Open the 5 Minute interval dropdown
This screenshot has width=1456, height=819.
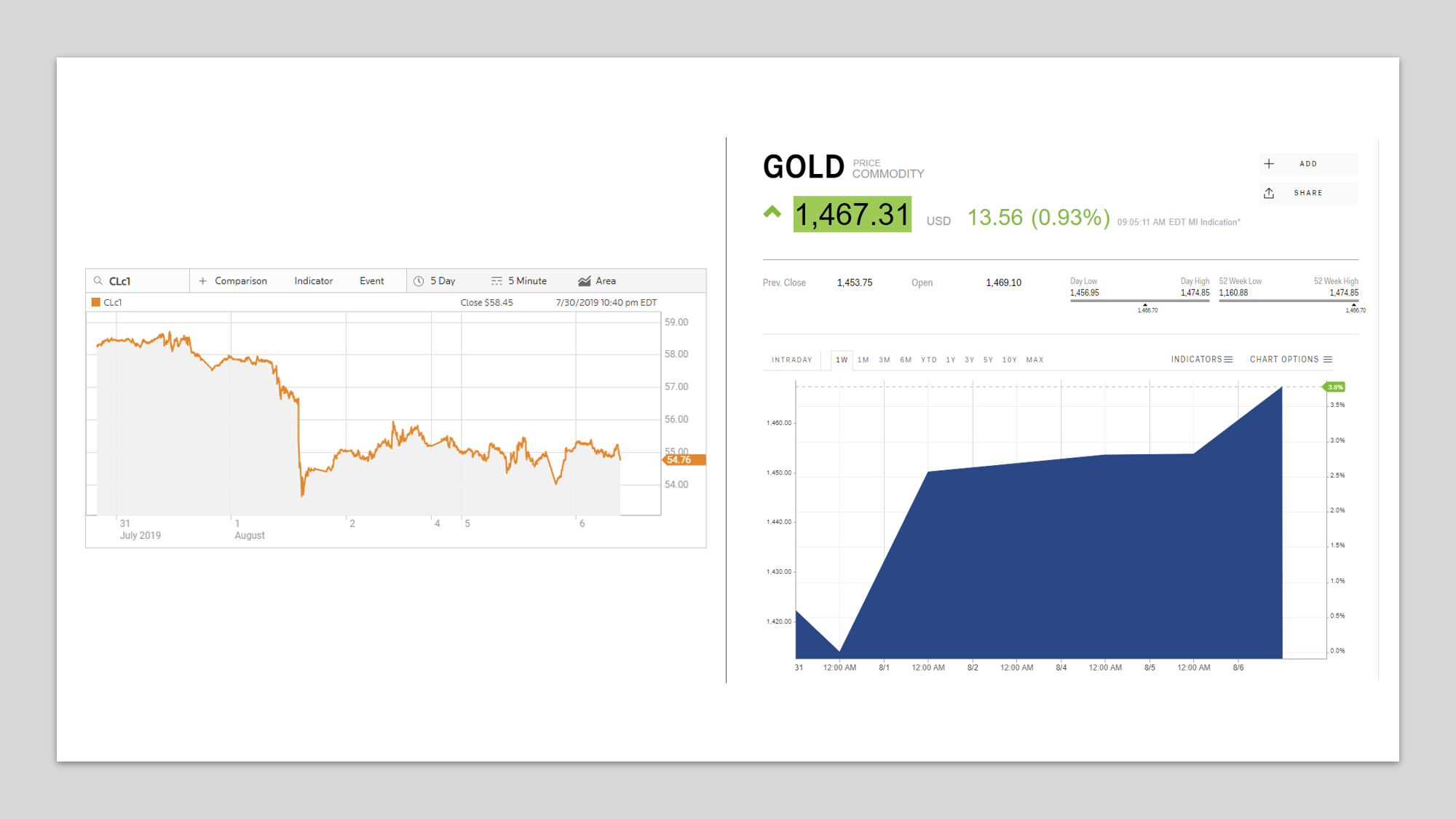527,281
